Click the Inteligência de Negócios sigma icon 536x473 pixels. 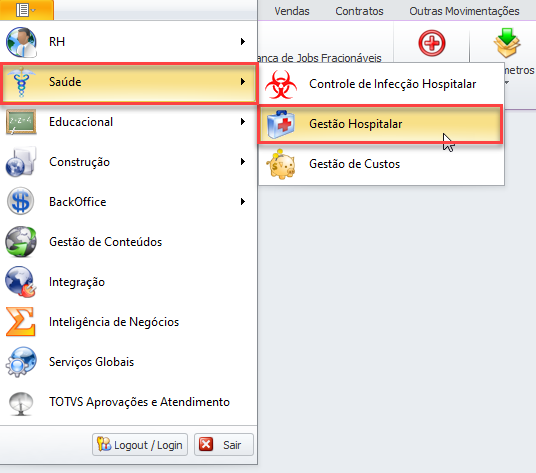pyautogui.click(x=21, y=321)
